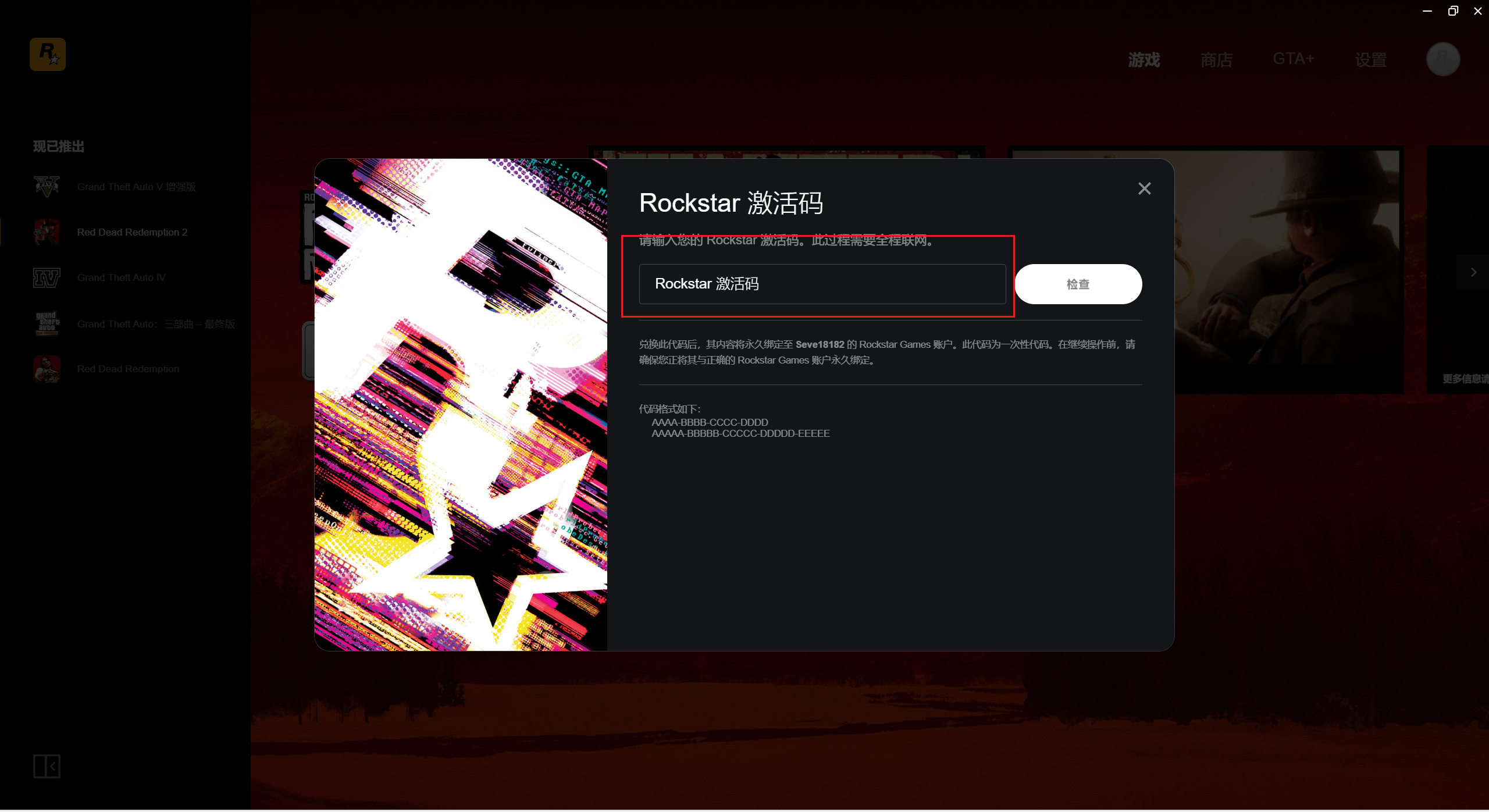
Task: Restore down the application window
Action: pos(1452,11)
